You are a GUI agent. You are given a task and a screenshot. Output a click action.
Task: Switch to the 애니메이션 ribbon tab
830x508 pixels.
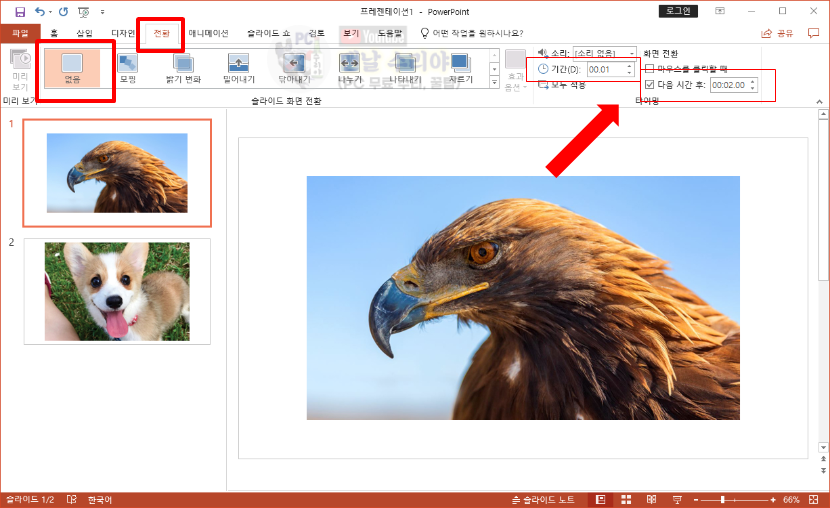[x=209, y=33]
